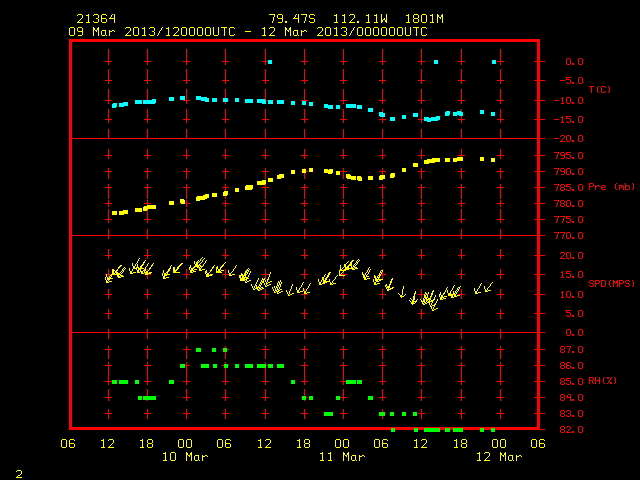
Task: Click the RH(%) humidity axis label
Action: [602, 381]
